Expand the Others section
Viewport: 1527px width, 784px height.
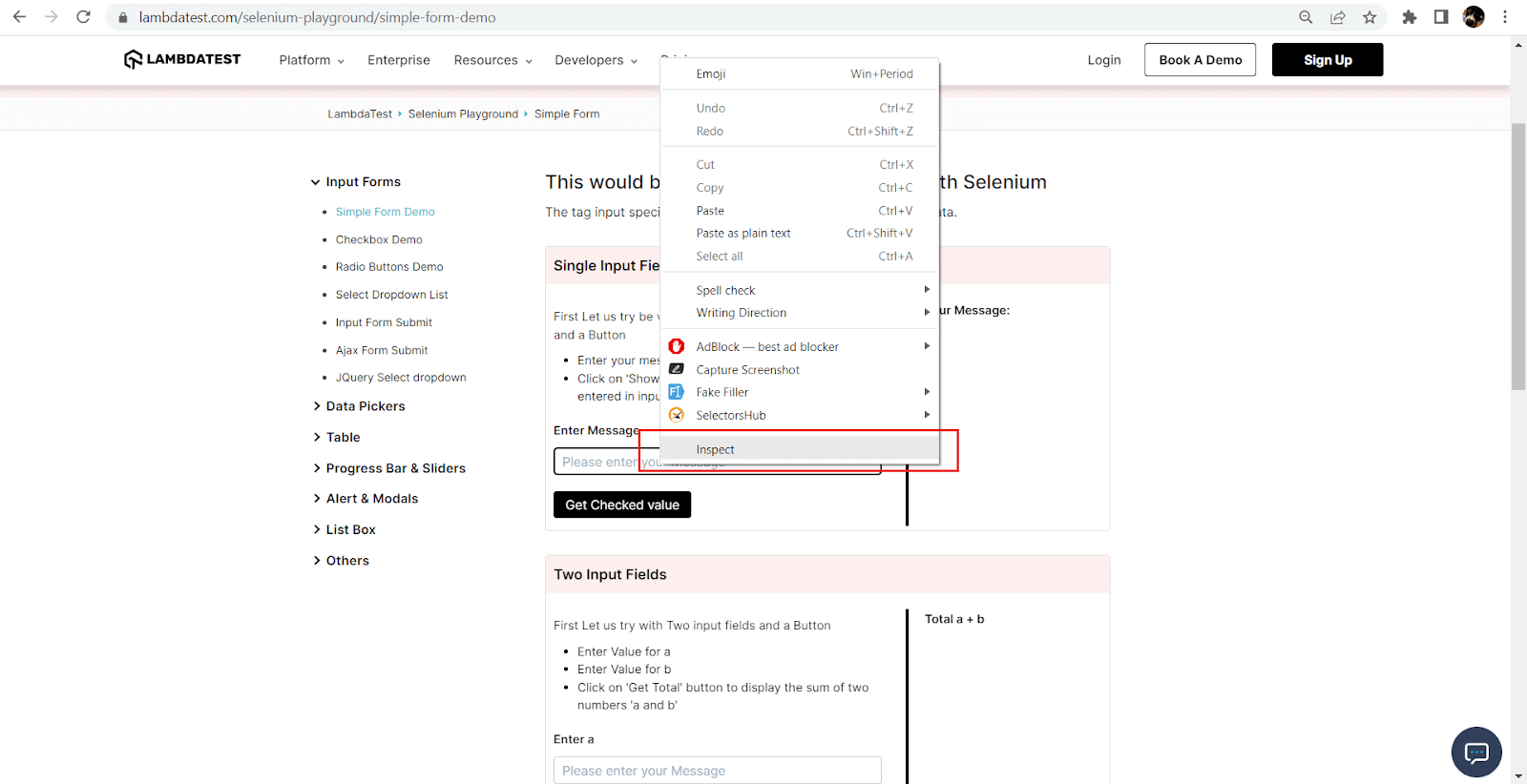coord(341,561)
